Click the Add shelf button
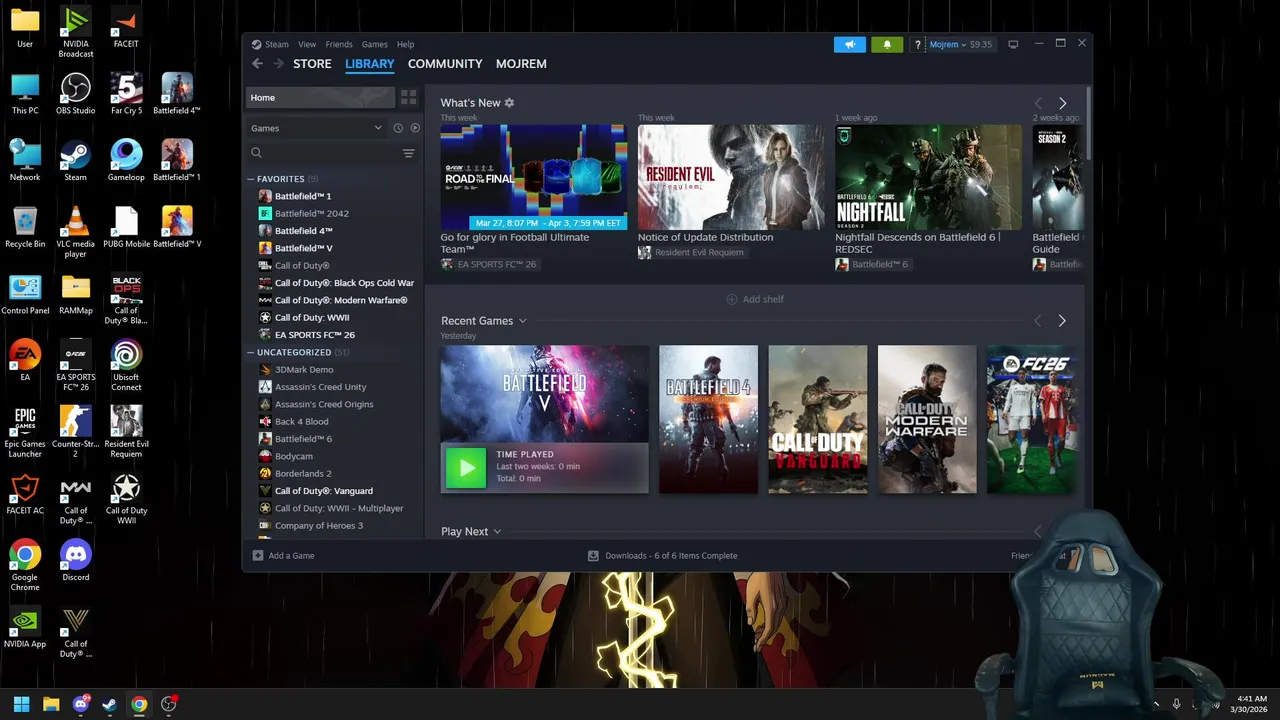Screen dimensions: 1280x720 tap(755, 299)
